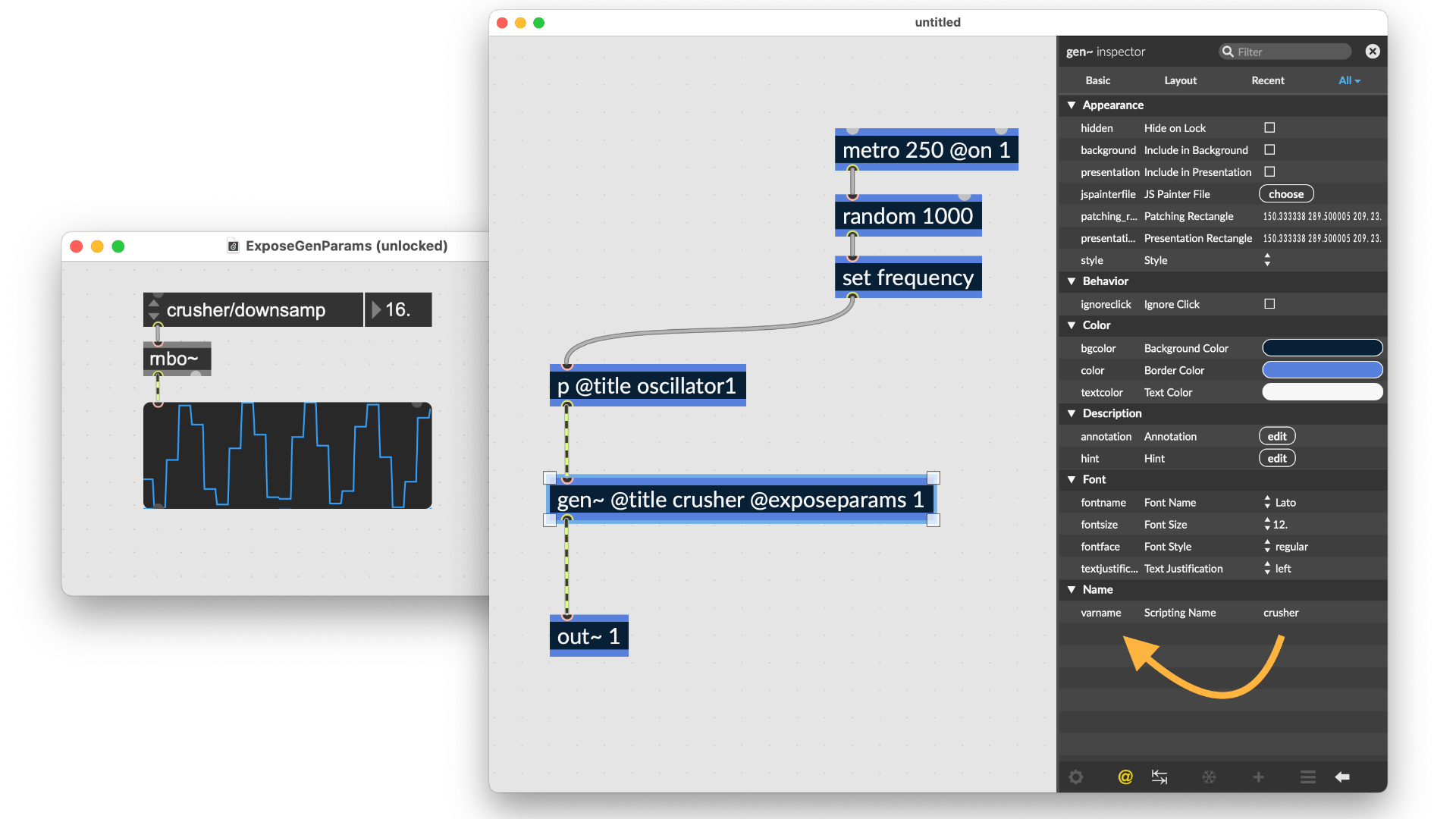Screen dimensions: 1456x819
Task: Click the Annotation edit button
Action: click(1277, 436)
